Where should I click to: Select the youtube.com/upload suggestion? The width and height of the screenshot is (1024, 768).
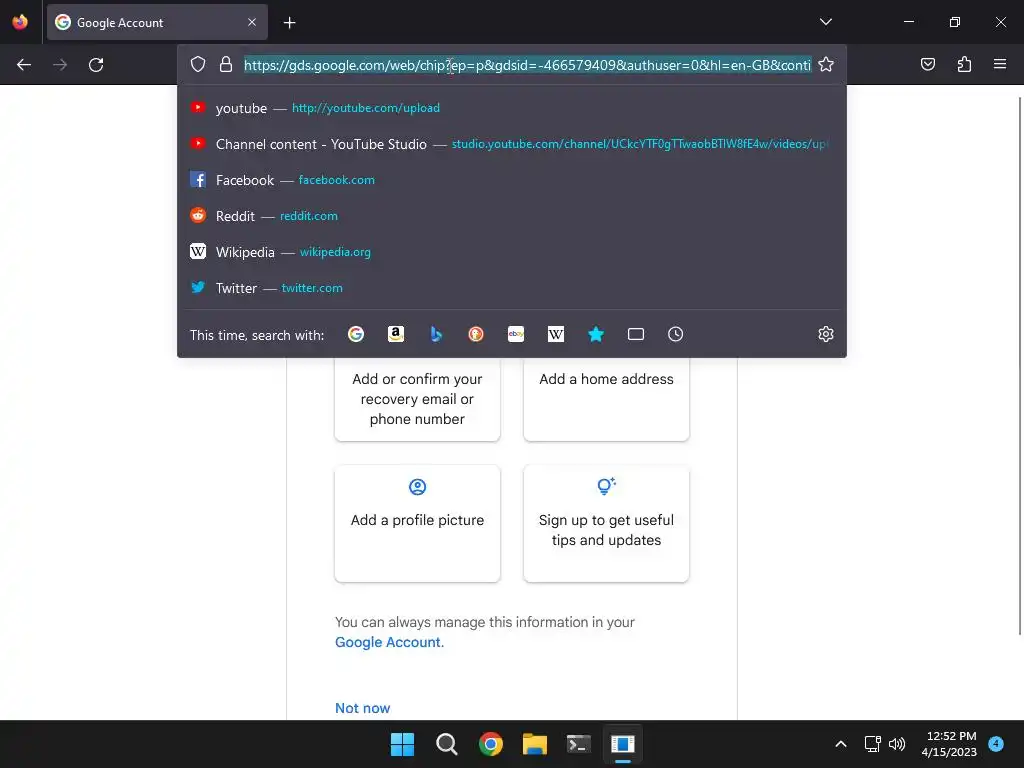pyautogui.click(x=512, y=108)
